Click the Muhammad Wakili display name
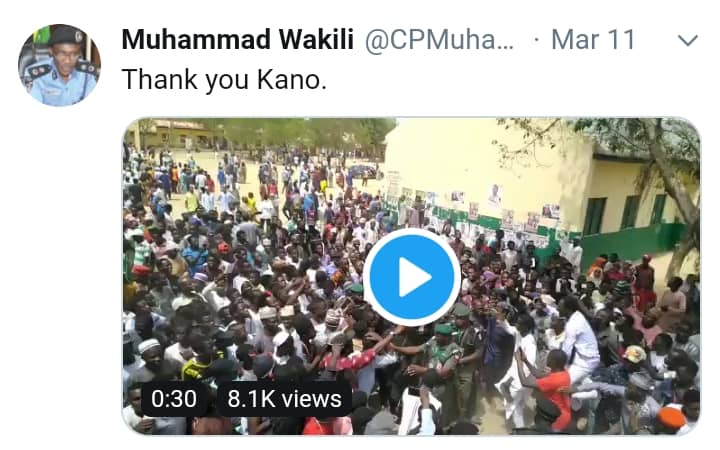This screenshot has width=720, height=450. (x=237, y=39)
